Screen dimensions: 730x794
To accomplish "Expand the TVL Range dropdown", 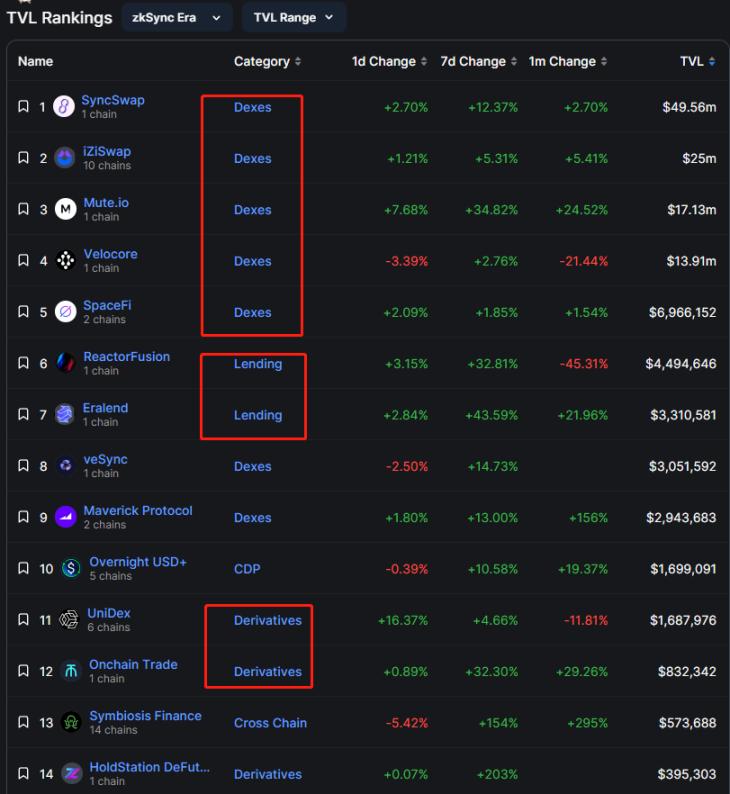I will (293, 18).
